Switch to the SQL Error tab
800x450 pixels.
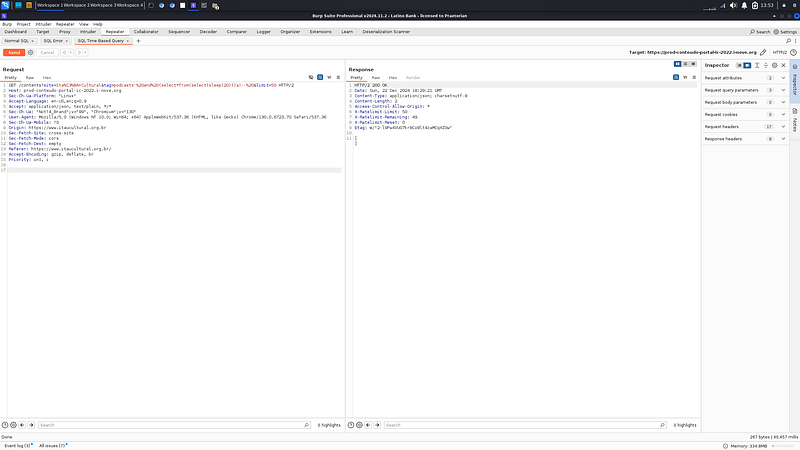click(53, 41)
